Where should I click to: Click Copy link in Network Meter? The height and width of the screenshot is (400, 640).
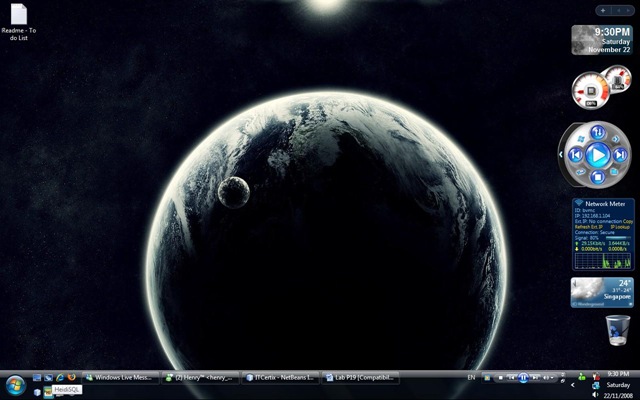[x=628, y=221]
